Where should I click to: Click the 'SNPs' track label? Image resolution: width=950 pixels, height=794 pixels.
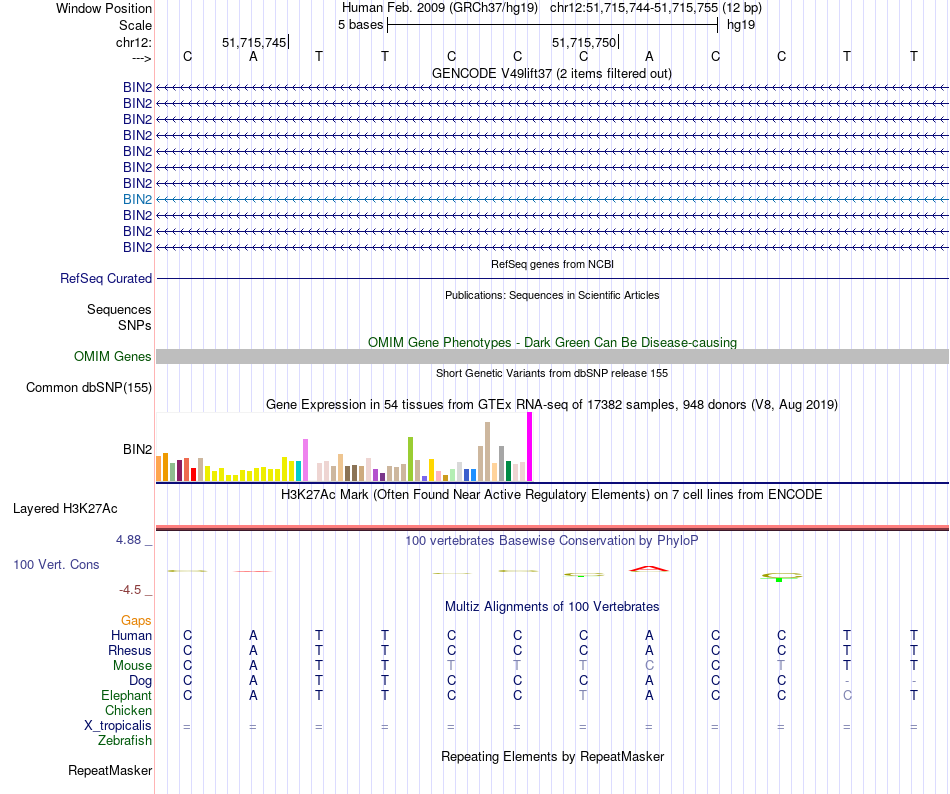click(x=135, y=325)
